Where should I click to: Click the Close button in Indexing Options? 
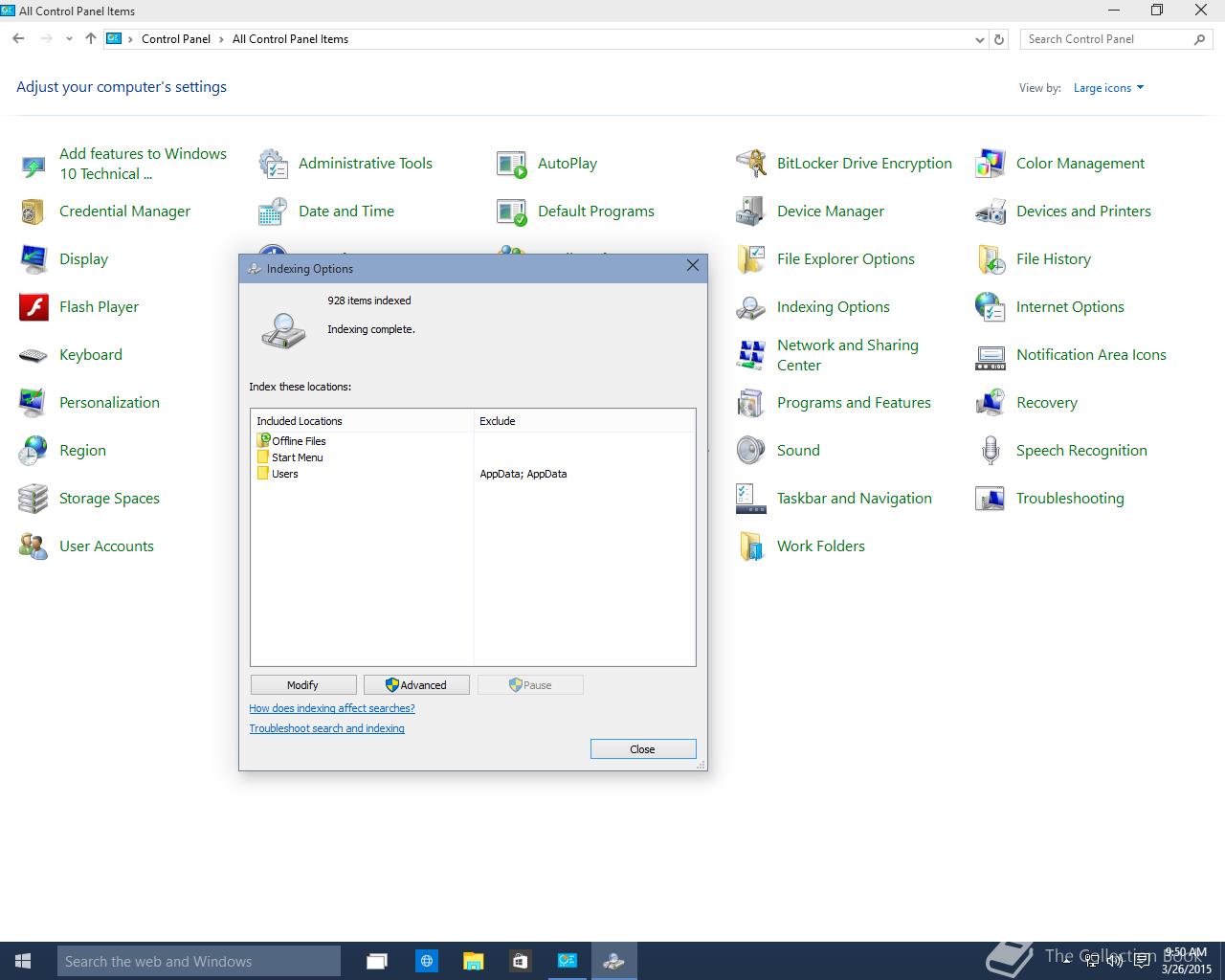click(643, 749)
